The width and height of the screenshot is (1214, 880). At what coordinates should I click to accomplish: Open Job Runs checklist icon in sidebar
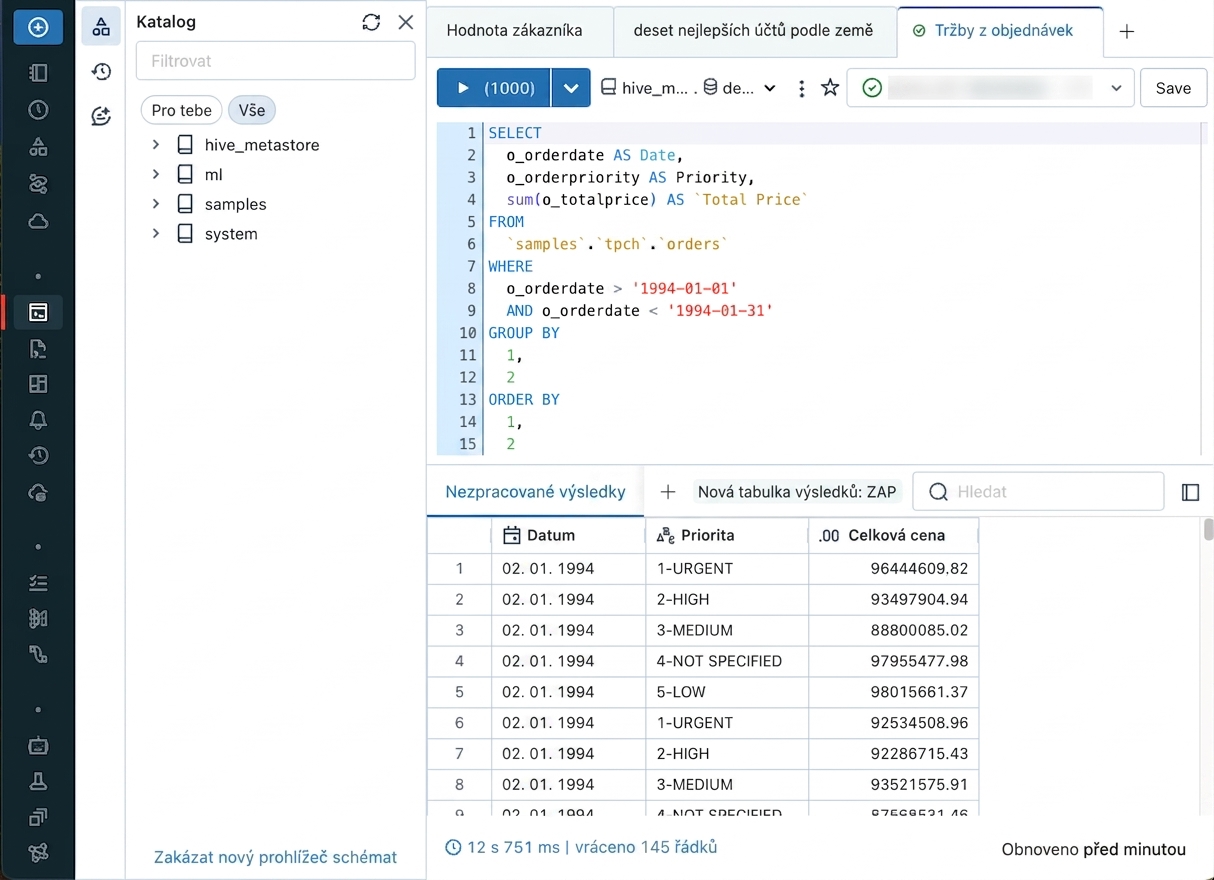tap(38, 583)
